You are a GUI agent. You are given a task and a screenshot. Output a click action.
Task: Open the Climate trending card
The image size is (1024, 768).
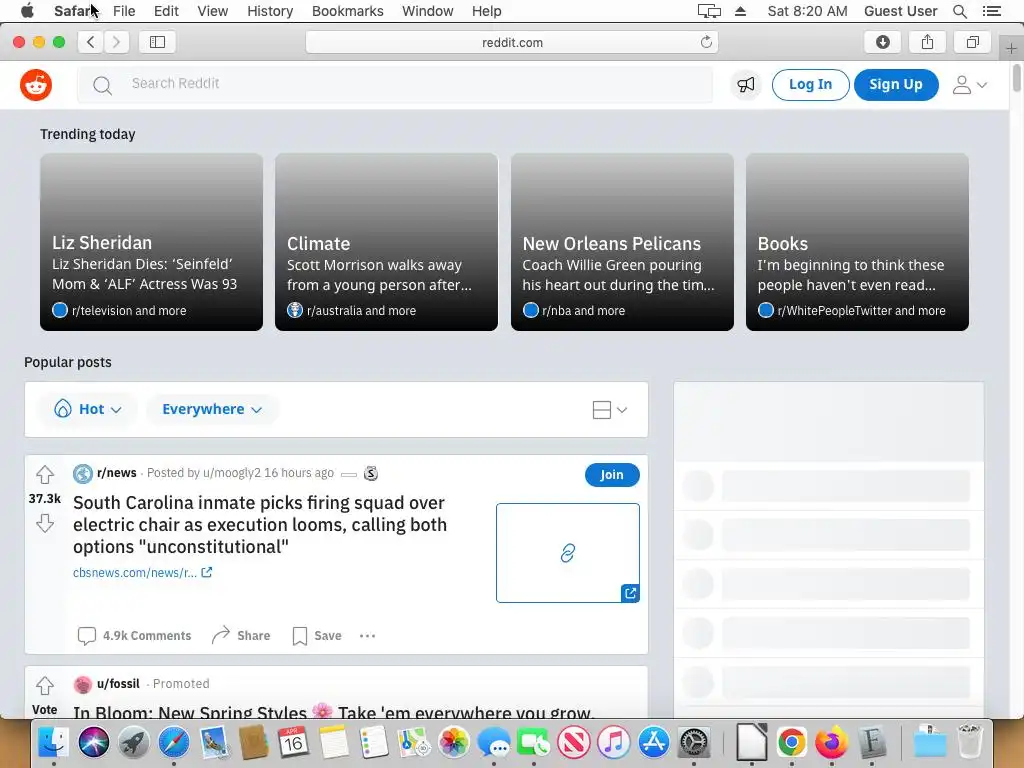(387, 242)
